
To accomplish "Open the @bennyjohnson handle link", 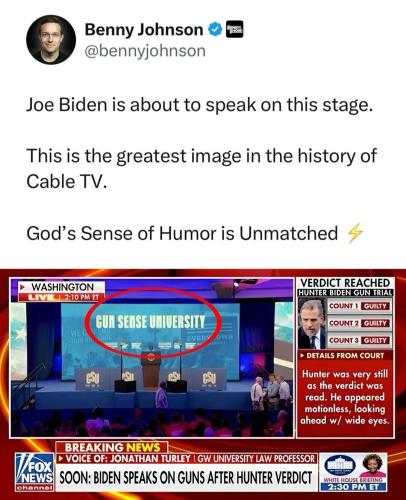I will click(x=145, y=51).
